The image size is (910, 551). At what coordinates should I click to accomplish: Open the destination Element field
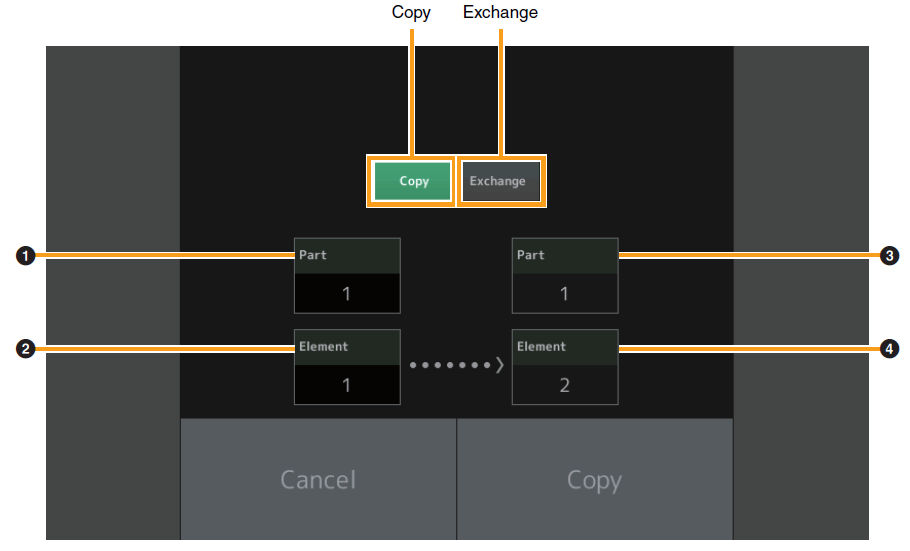click(x=565, y=367)
